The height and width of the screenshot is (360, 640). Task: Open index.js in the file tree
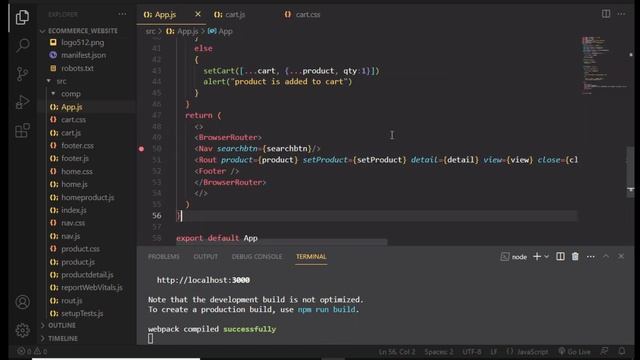point(73,210)
